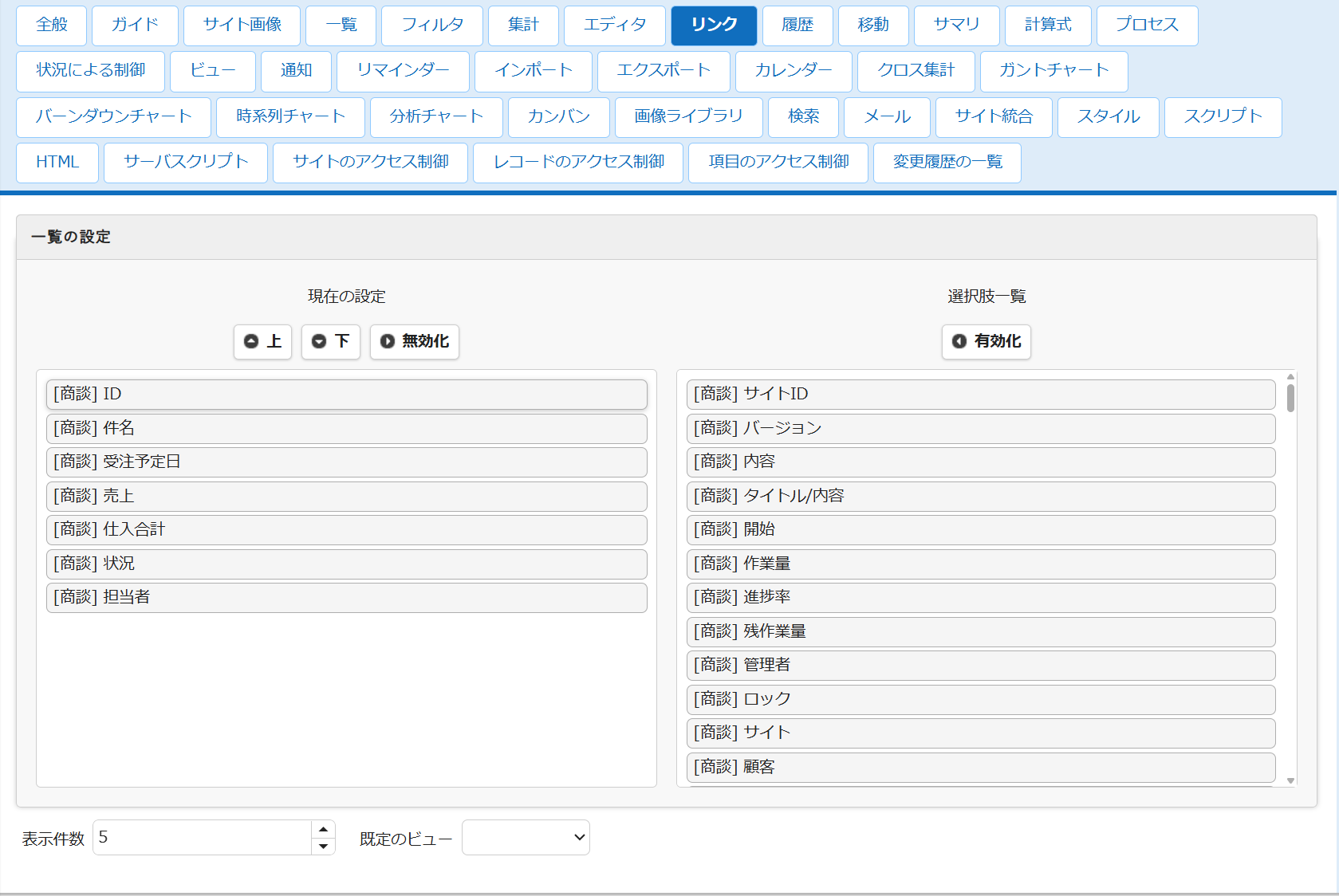1339x896 pixels.
Task: Select [商談] 件名 in current settings
Action: click(347, 428)
